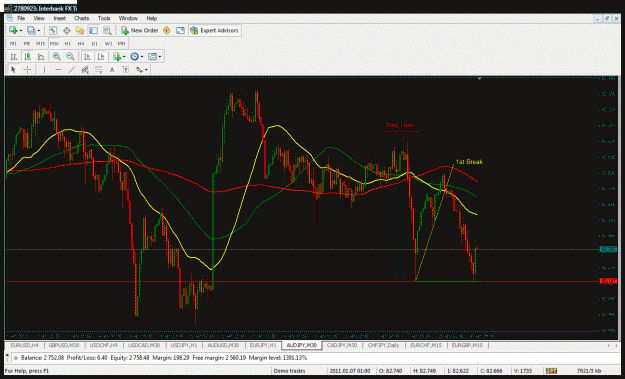Open the Strategy Tester icon
The height and width of the screenshot is (379, 625).
[107, 30]
